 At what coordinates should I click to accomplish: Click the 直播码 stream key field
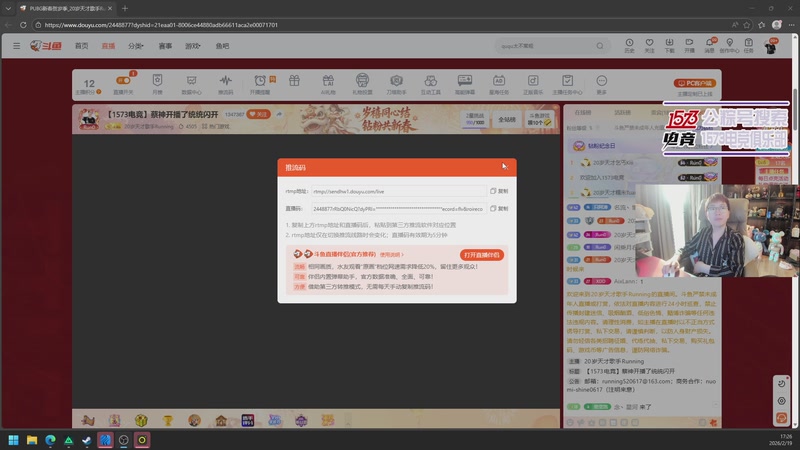(x=398, y=209)
